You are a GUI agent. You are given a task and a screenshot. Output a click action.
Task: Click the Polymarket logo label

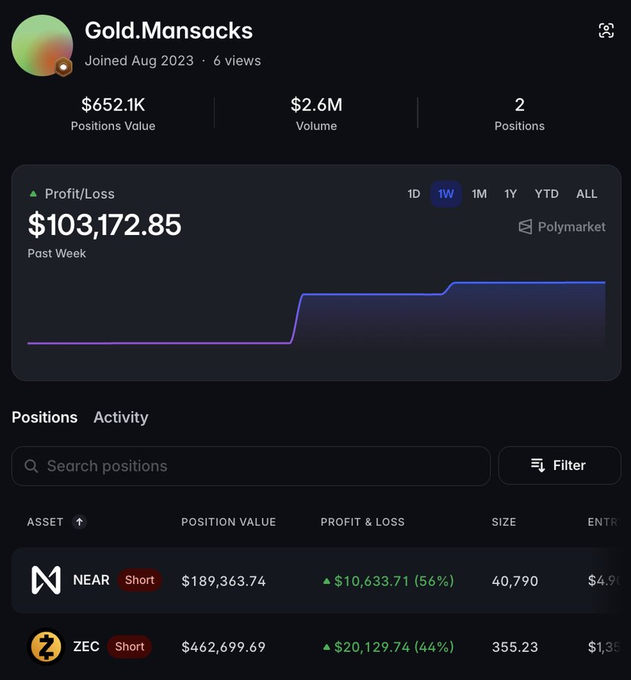tap(562, 227)
